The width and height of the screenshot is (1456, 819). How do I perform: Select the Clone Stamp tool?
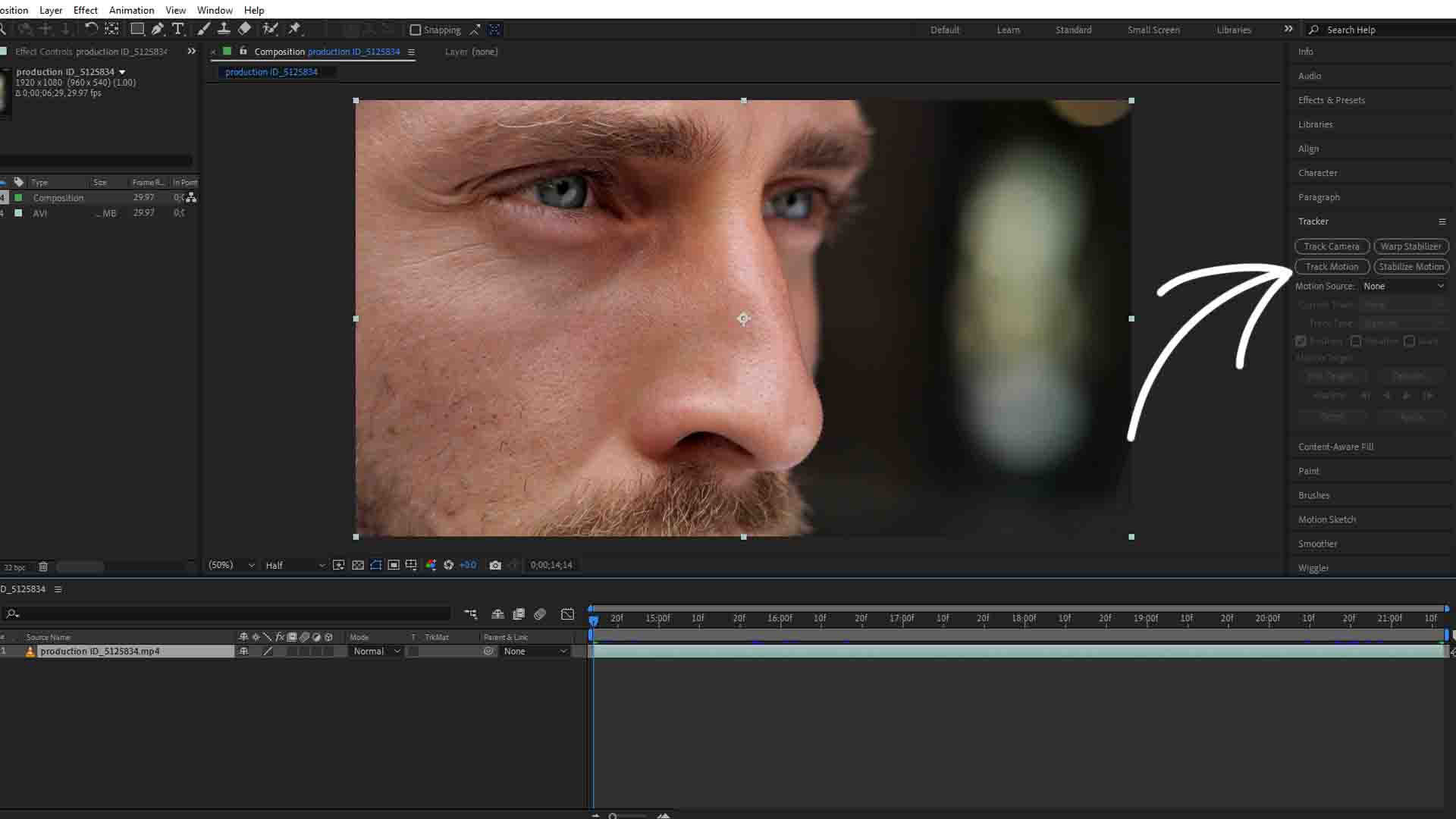(224, 30)
